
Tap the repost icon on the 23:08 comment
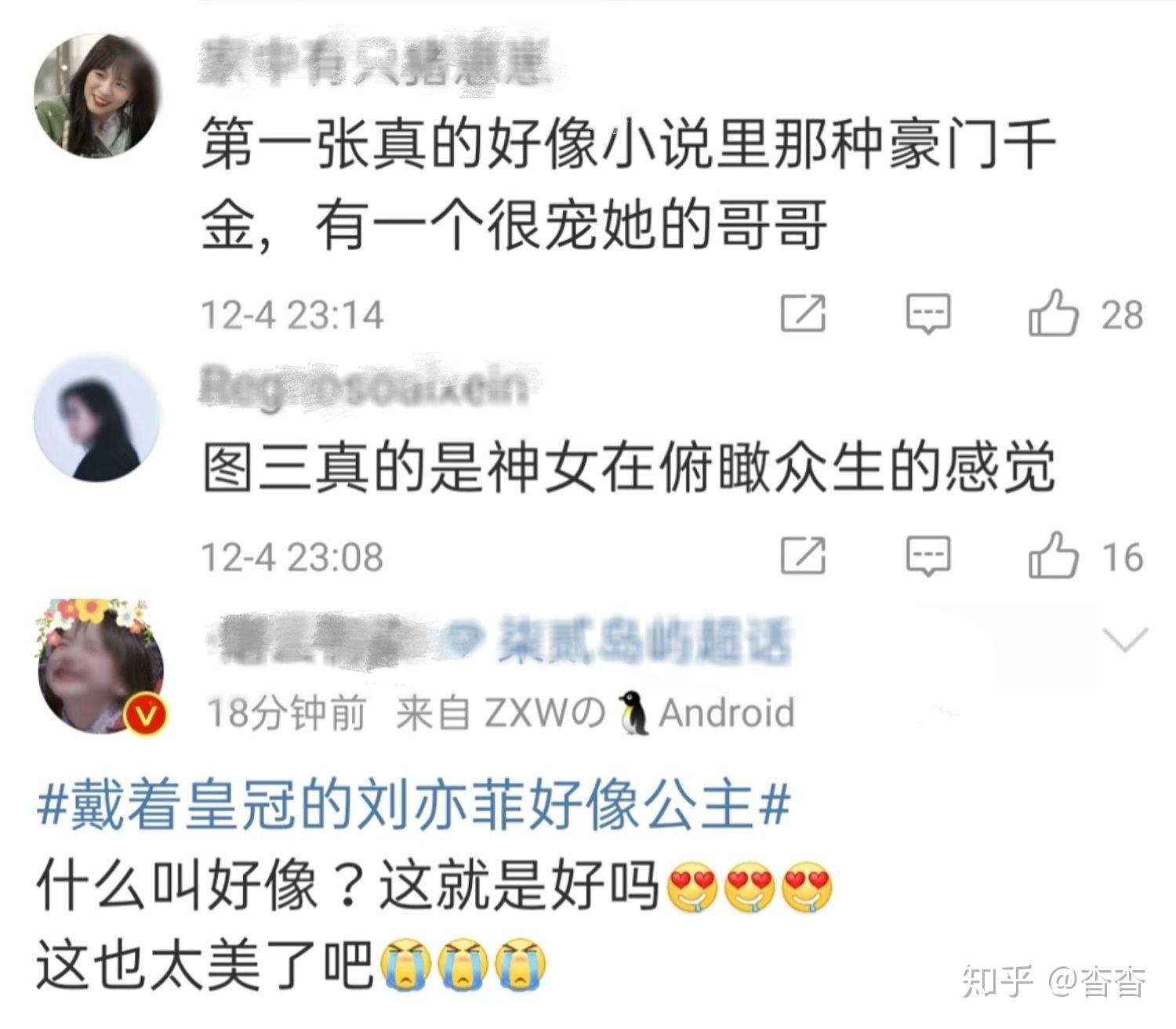(804, 556)
